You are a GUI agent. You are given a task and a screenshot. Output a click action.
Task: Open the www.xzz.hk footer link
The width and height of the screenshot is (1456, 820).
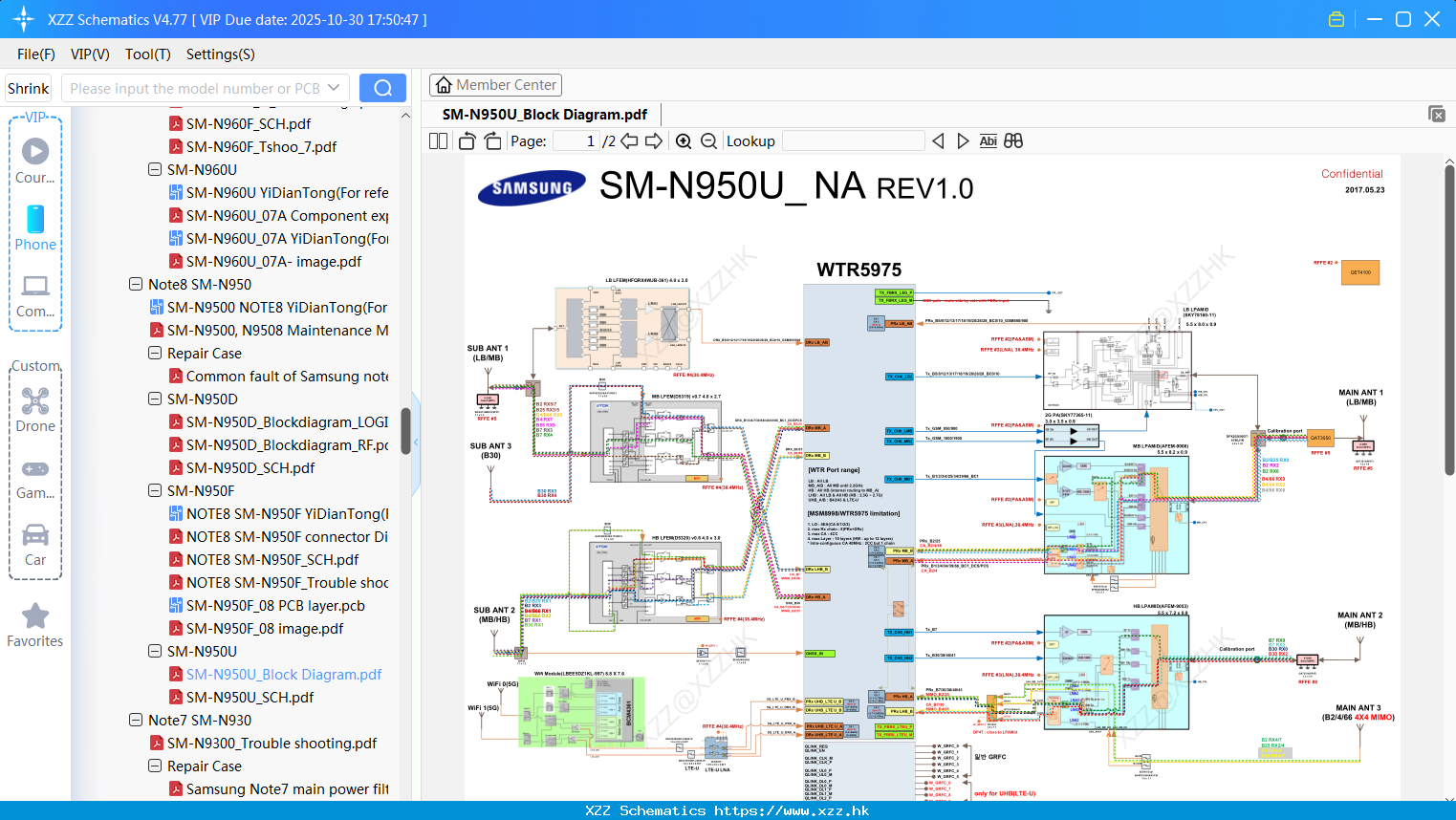coord(792,810)
